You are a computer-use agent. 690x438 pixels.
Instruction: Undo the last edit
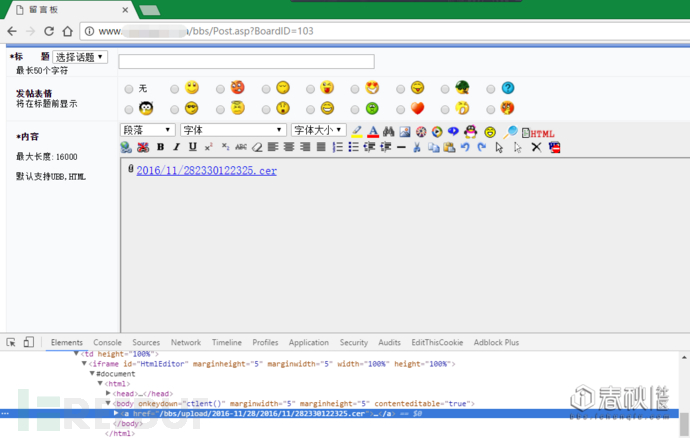coord(465,147)
